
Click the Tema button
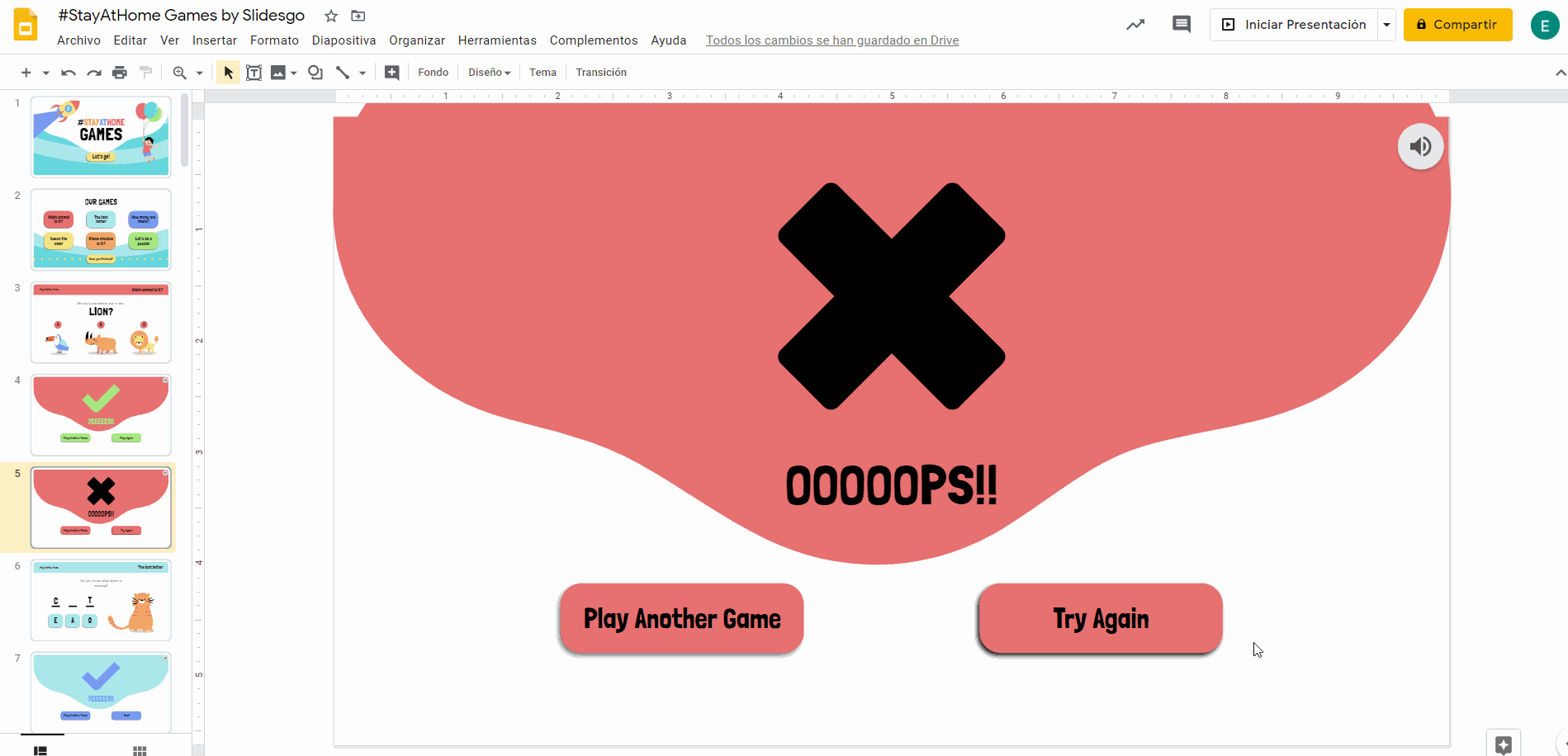(542, 73)
